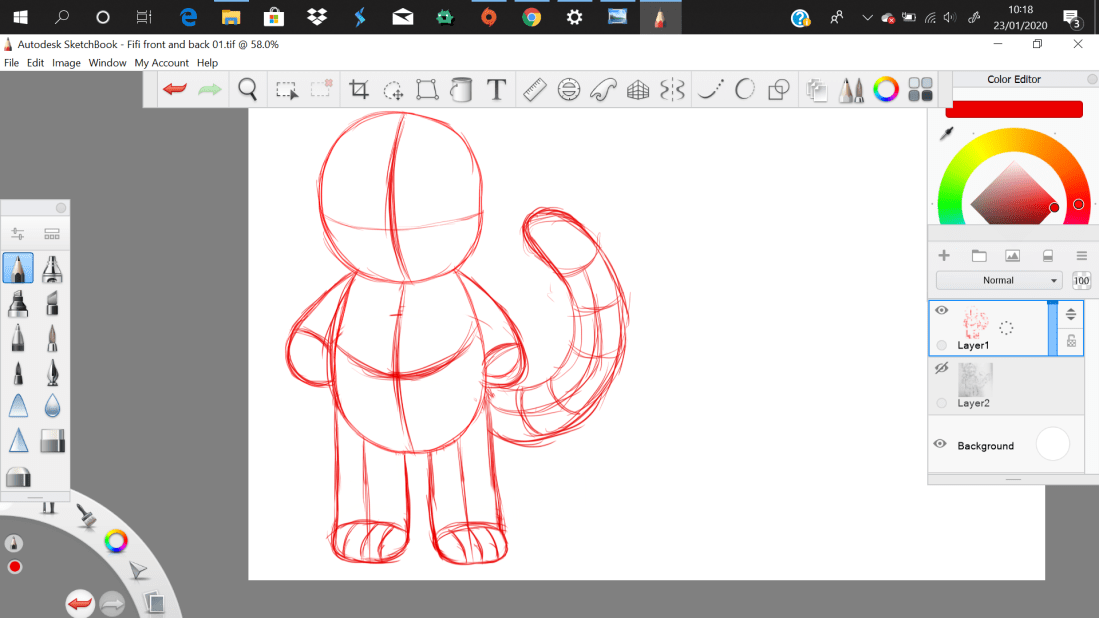1099x618 pixels.
Task: Pick the Pencil brush in palette
Action: 18,268
